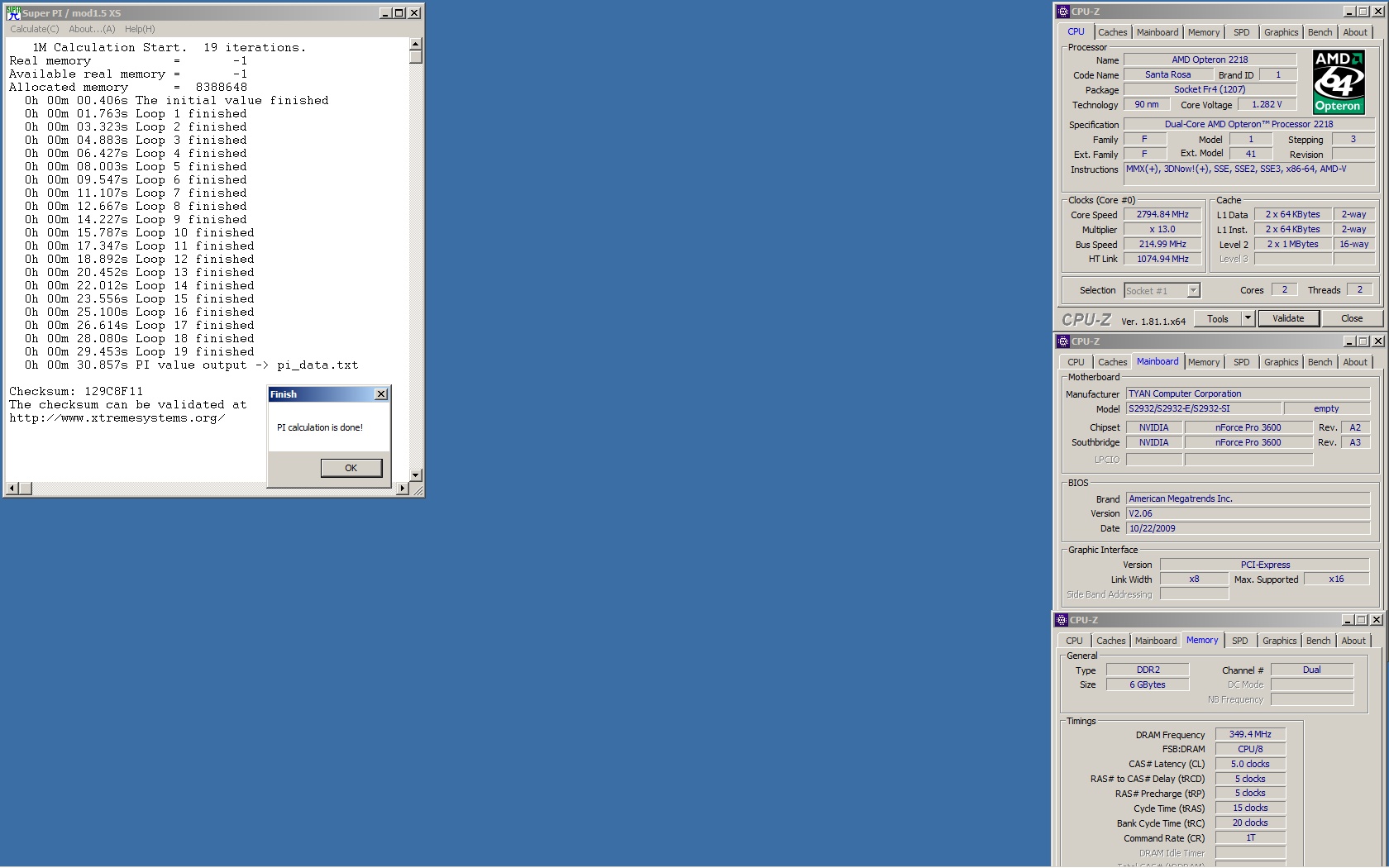Screen dimensions: 1389x868
Task: Click the Mainboard CPU-Z window title icon
Action: tap(1063, 341)
